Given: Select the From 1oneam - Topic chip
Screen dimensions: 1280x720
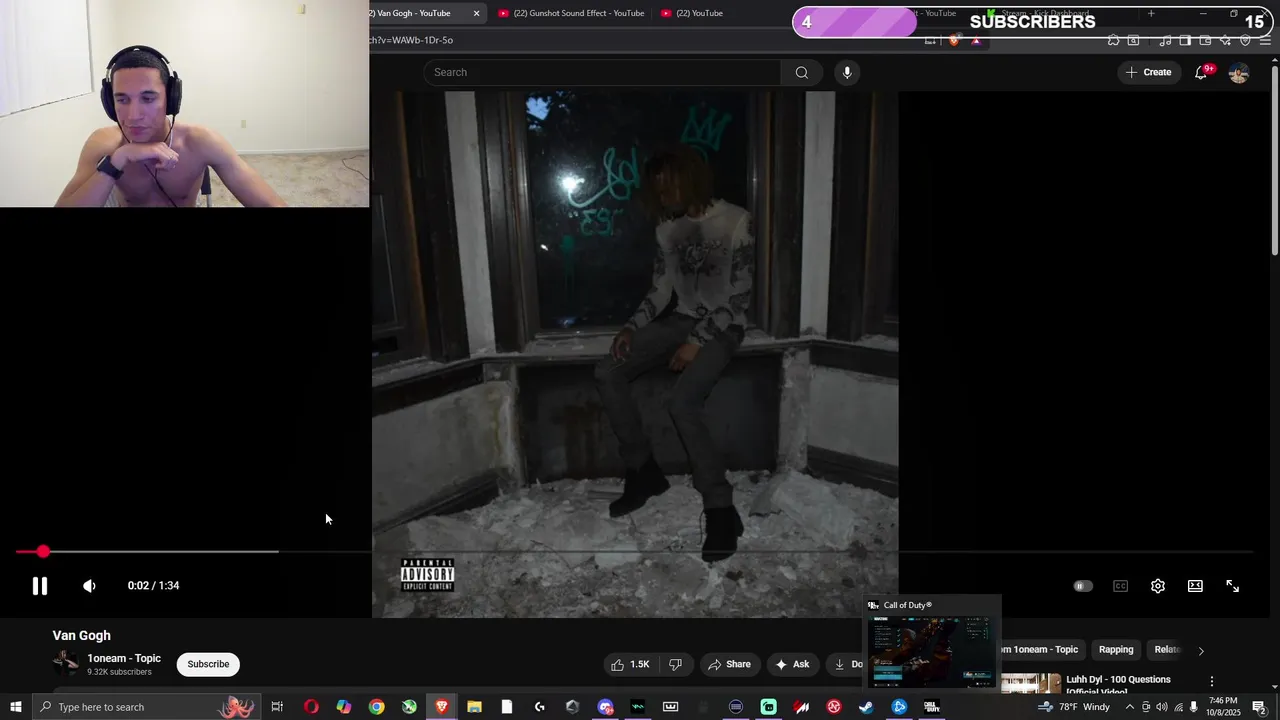Looking at the screenshot, I should [x=1041, y=650].
